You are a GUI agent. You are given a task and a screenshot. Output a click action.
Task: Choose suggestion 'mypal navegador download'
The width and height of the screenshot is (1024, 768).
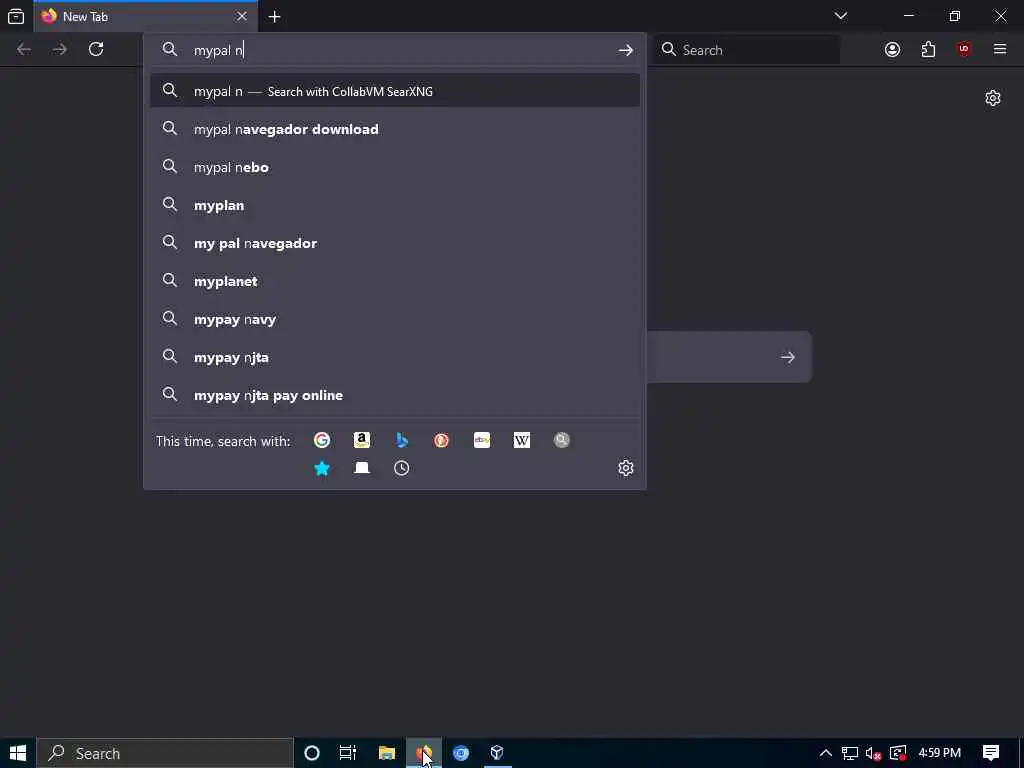[394, 129]
